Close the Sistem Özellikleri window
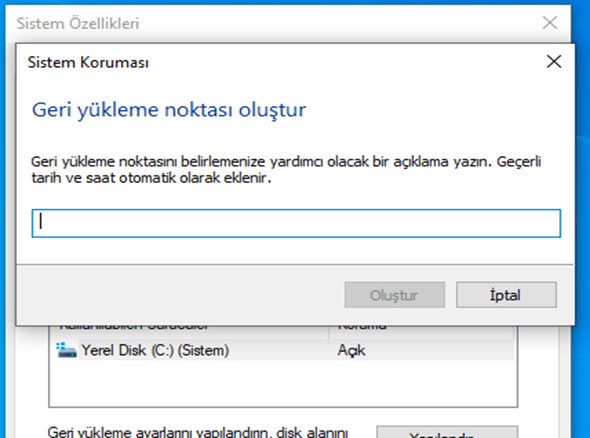Viewport: 590px width, 438px height. (x=550, y=23)
